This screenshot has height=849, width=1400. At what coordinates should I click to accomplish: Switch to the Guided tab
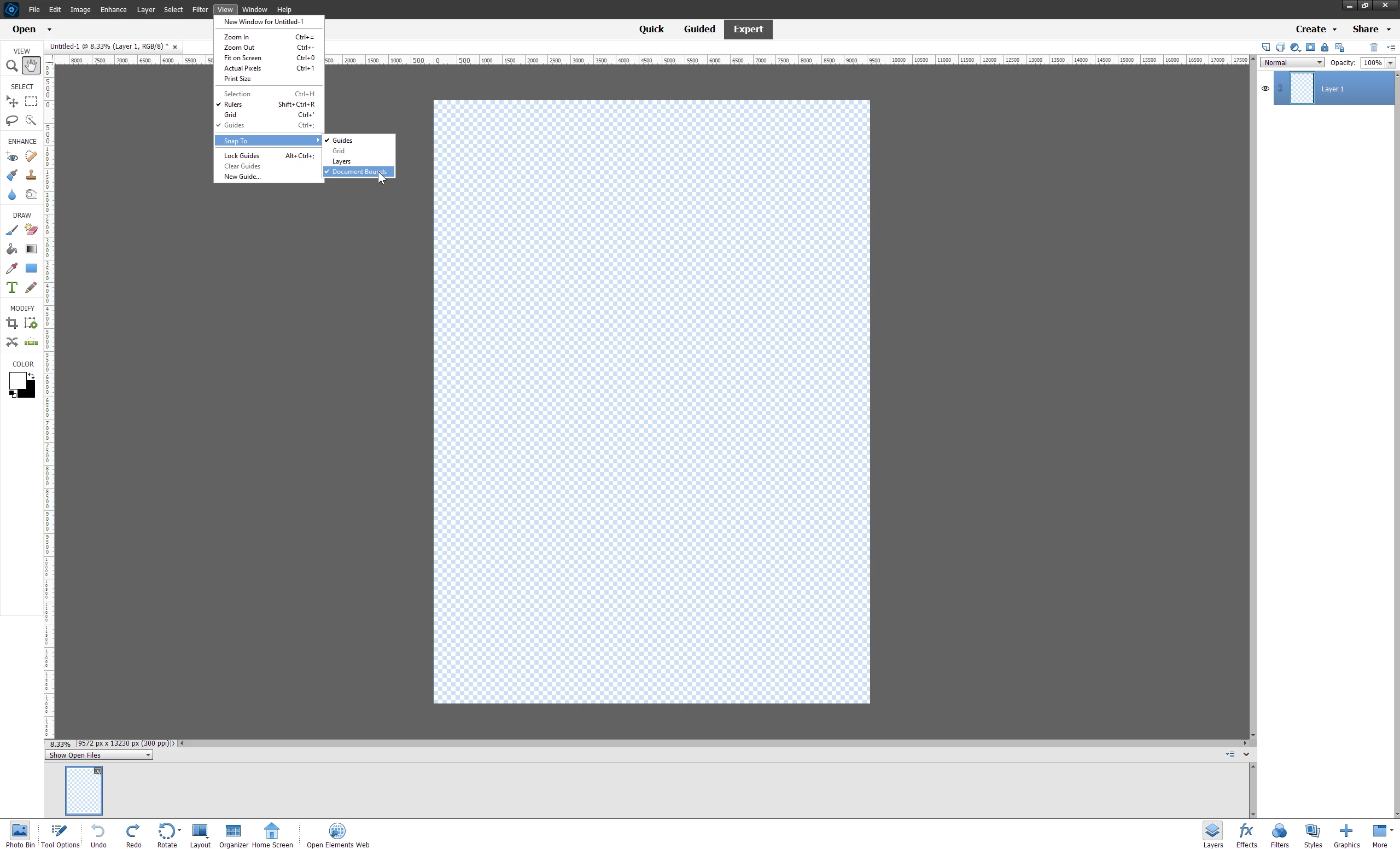coord(699,29)
